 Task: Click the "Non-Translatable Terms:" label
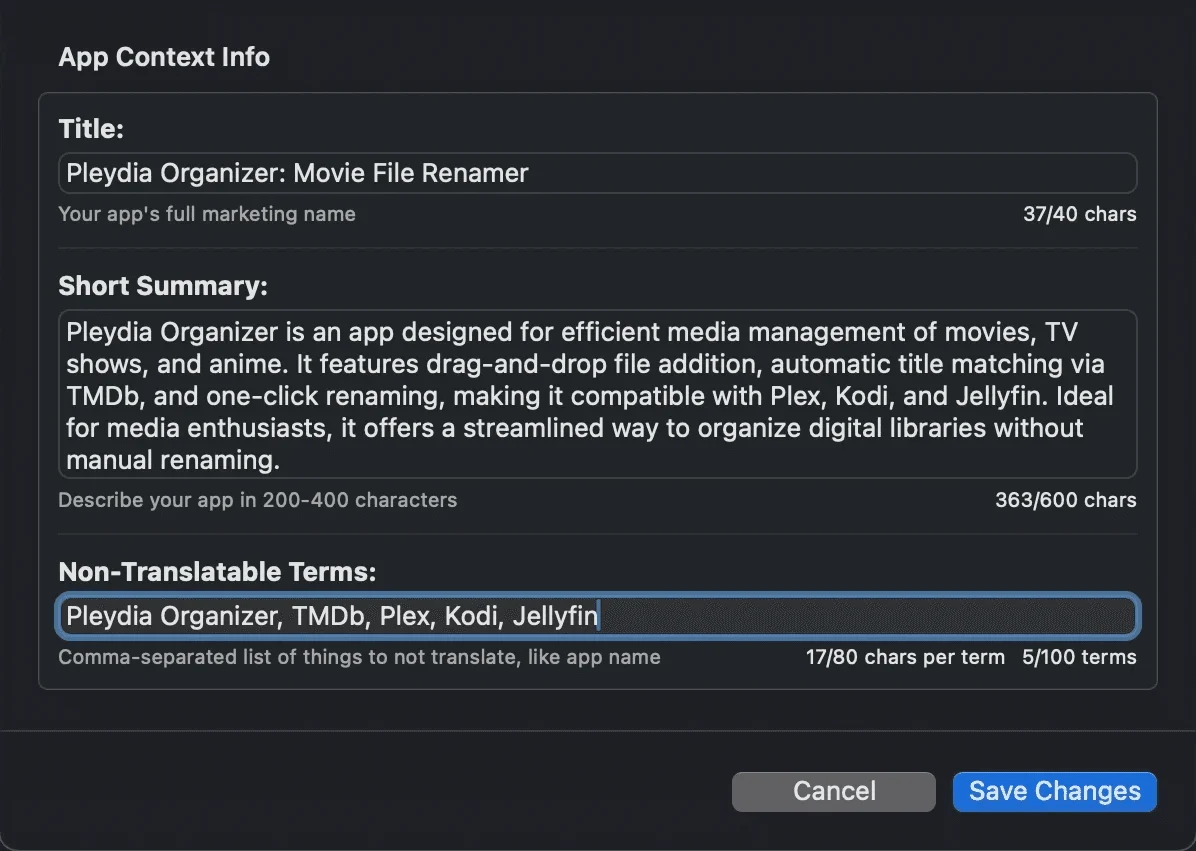pyautogui.click(x=217, y=571)
